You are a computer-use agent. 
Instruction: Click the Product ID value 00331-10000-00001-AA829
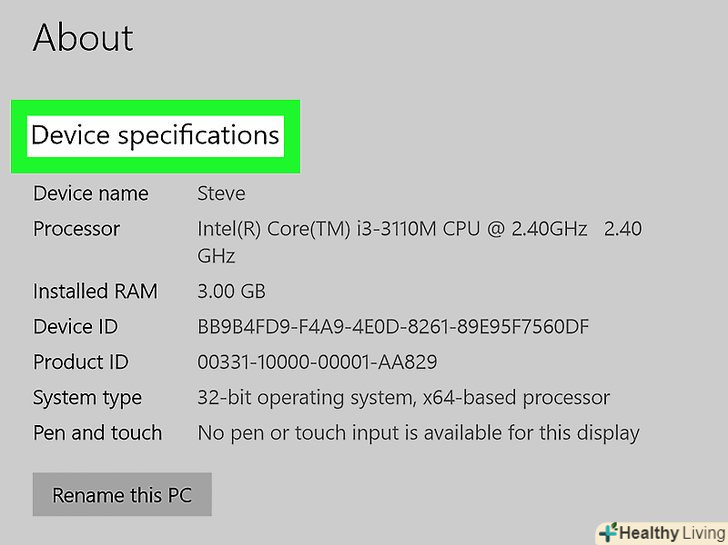point(317,362)
